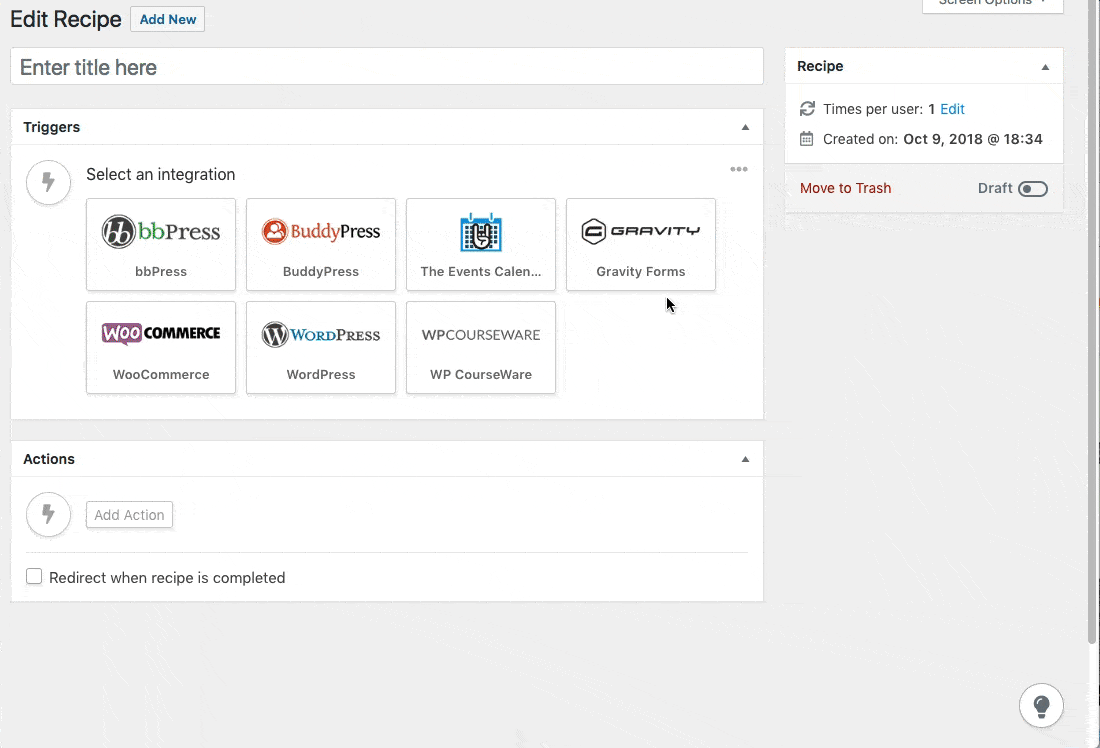This screenshot has width=1100, height=748.
Task: Select the bbPress integration
Action: coord(161,244)
